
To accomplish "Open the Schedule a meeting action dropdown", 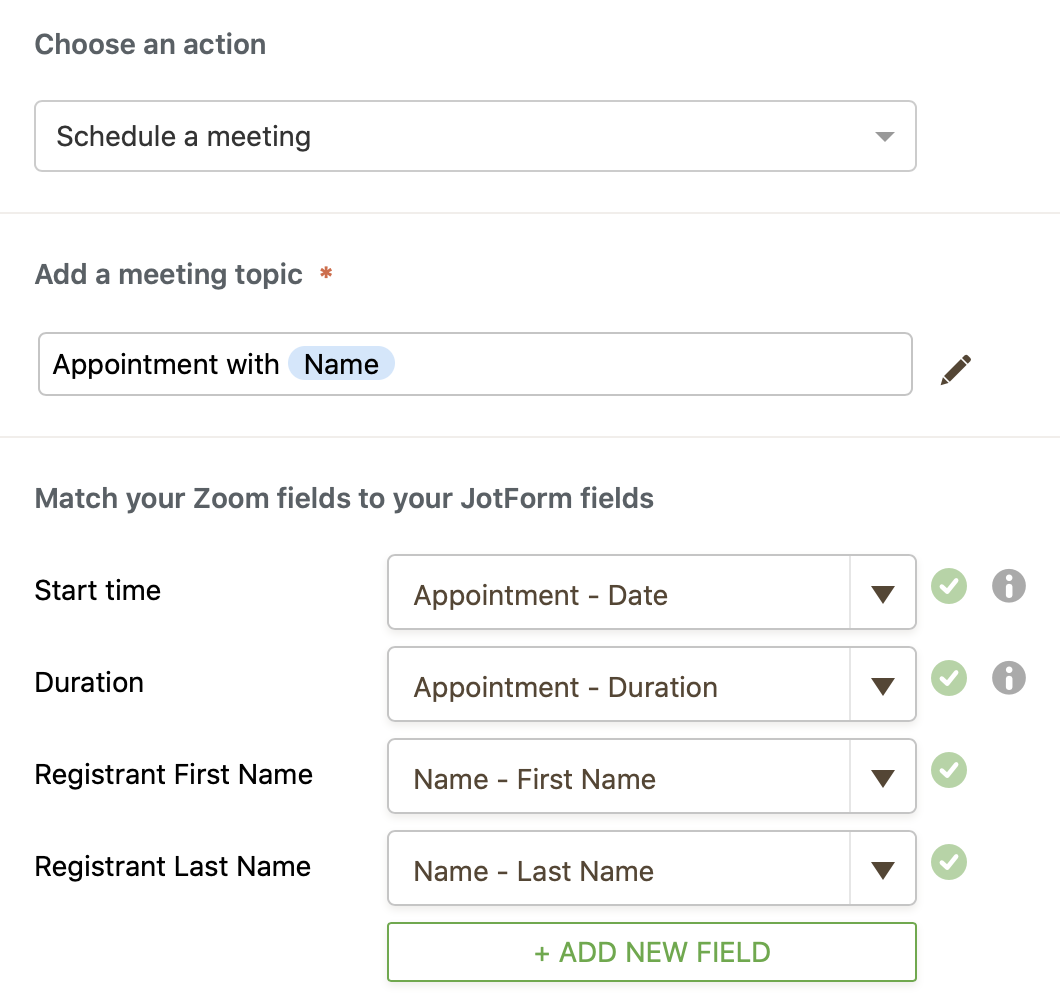I will (884, 136).
